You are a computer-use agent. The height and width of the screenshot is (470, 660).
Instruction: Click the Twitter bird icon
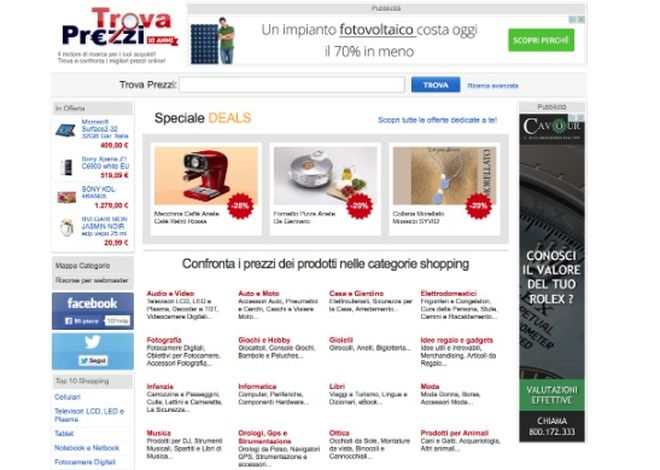(x=92, y=341)
